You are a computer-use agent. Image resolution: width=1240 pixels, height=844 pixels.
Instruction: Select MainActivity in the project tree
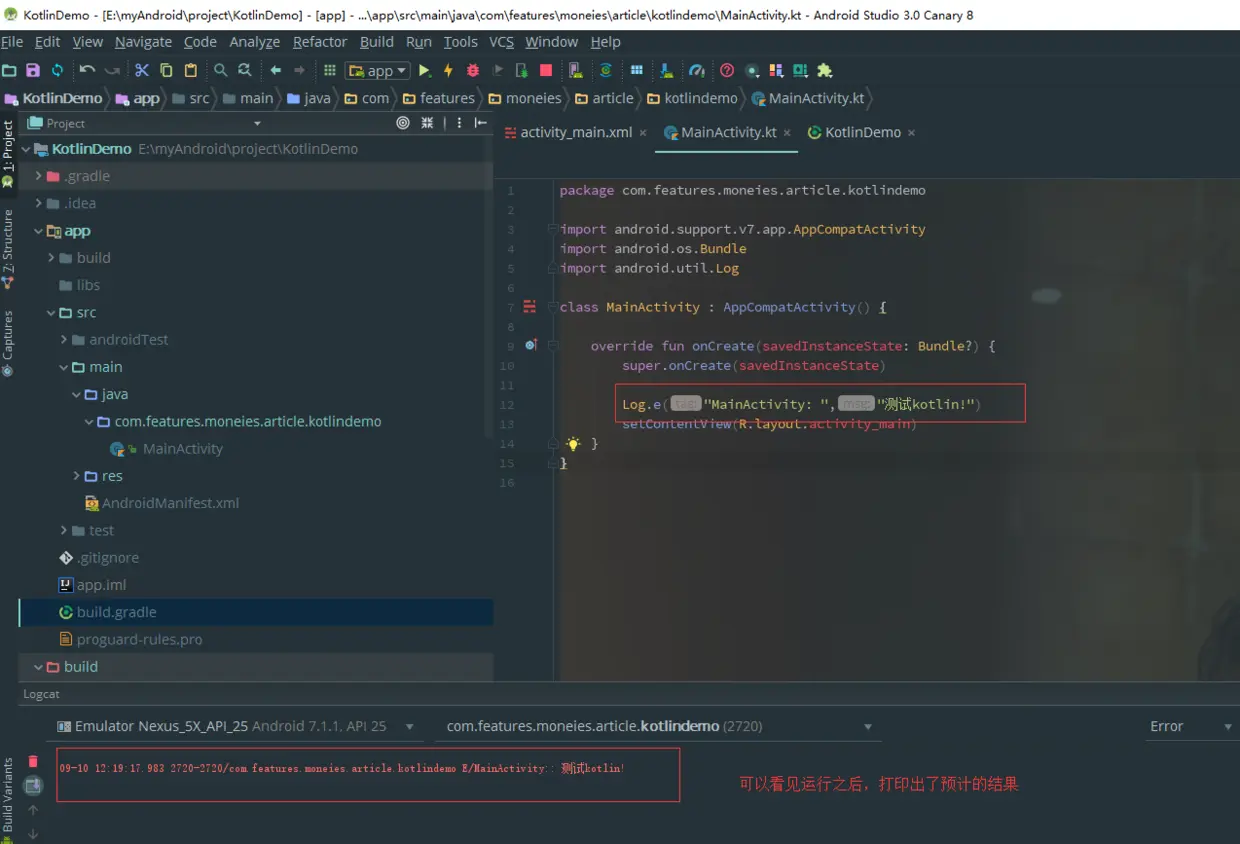pos(183,449)
